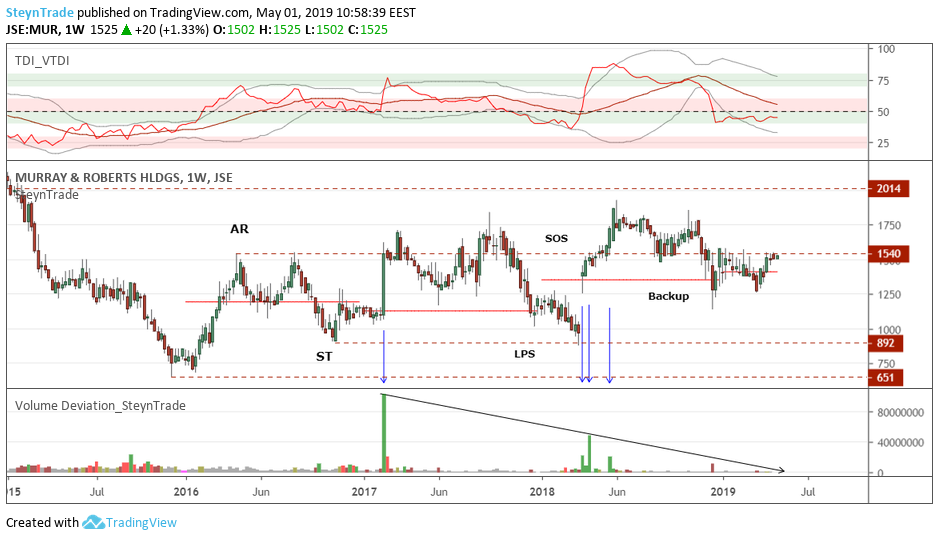939x540 pixels.
Task: Click the TradingView logo icon
Action: (x=93, y=522)
